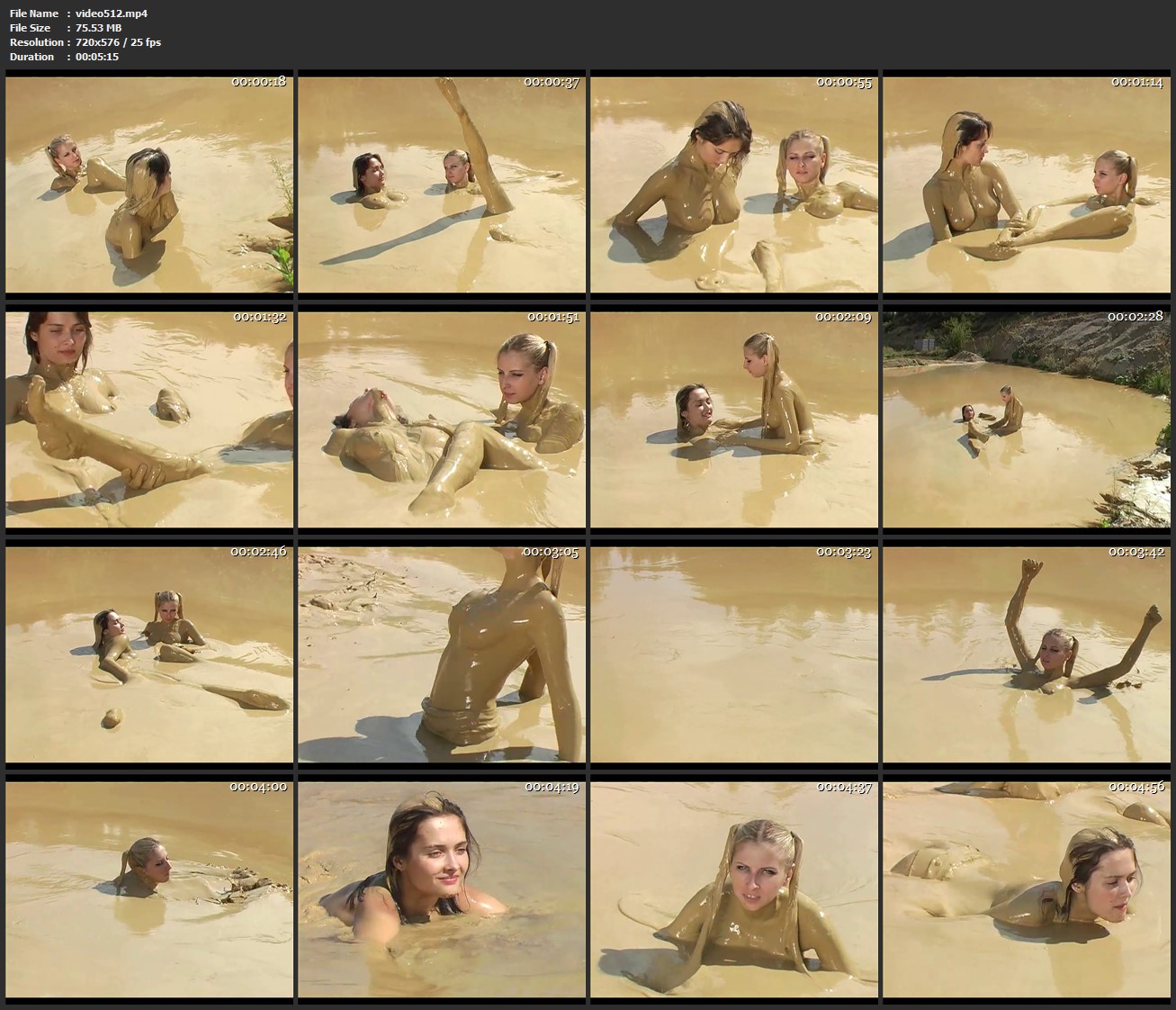This screenshot has width=1176, height=1010.
Task: Choose the frame stamped 00:02:09
Action: click(734, 419)
